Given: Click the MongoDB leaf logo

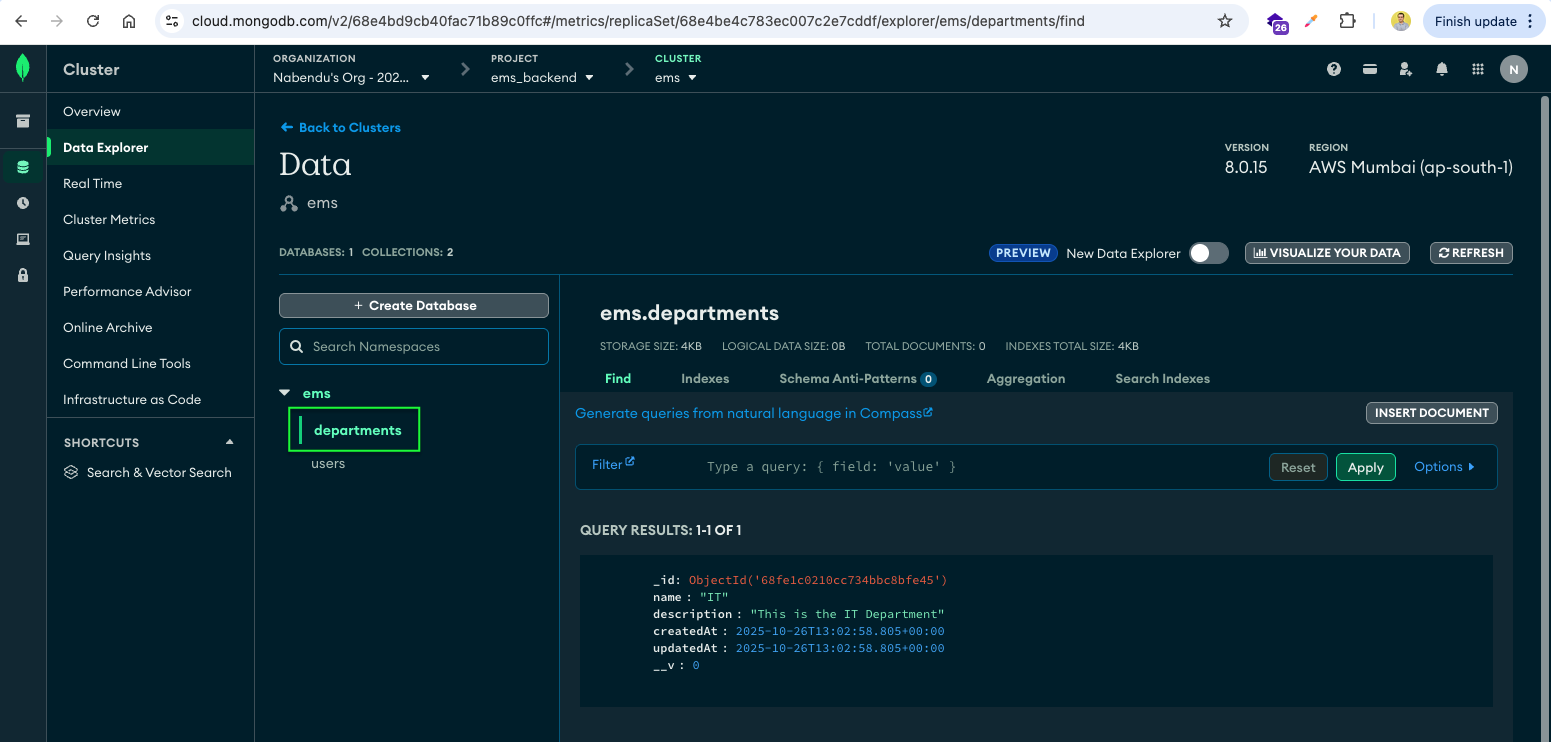Looking at the screenshot, I should 22,69.
